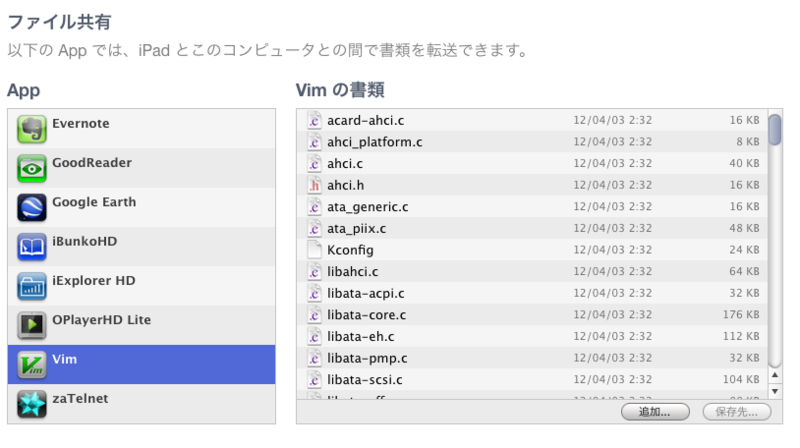Click the 176 KB size value

pyautogui.click(x=741, y=315)
